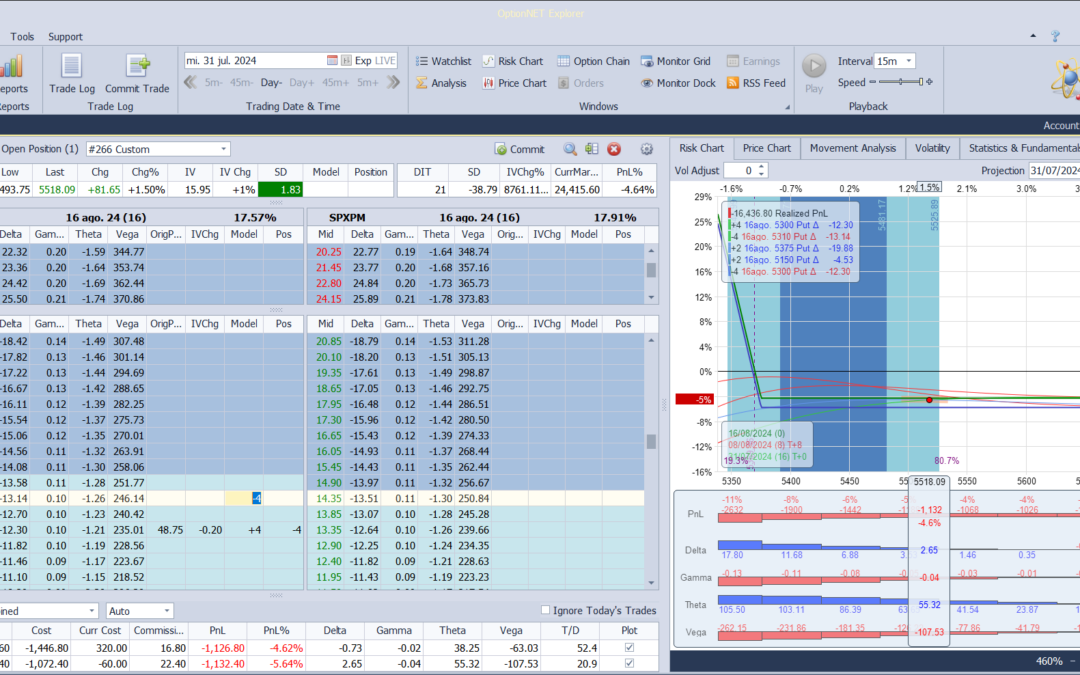
Task: Click the Day- time step button
Action: pos(271,83)
